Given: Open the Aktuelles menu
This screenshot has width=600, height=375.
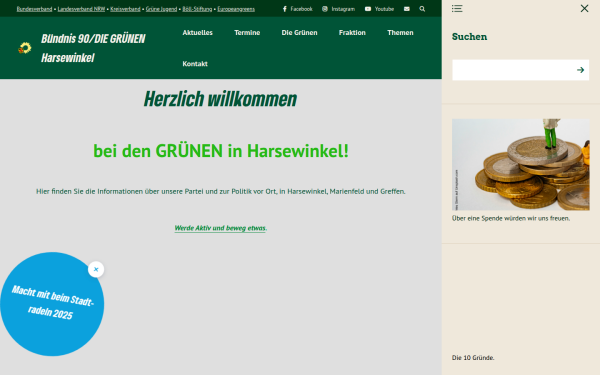Looking at the screenshot, I should tap(197, 33).
